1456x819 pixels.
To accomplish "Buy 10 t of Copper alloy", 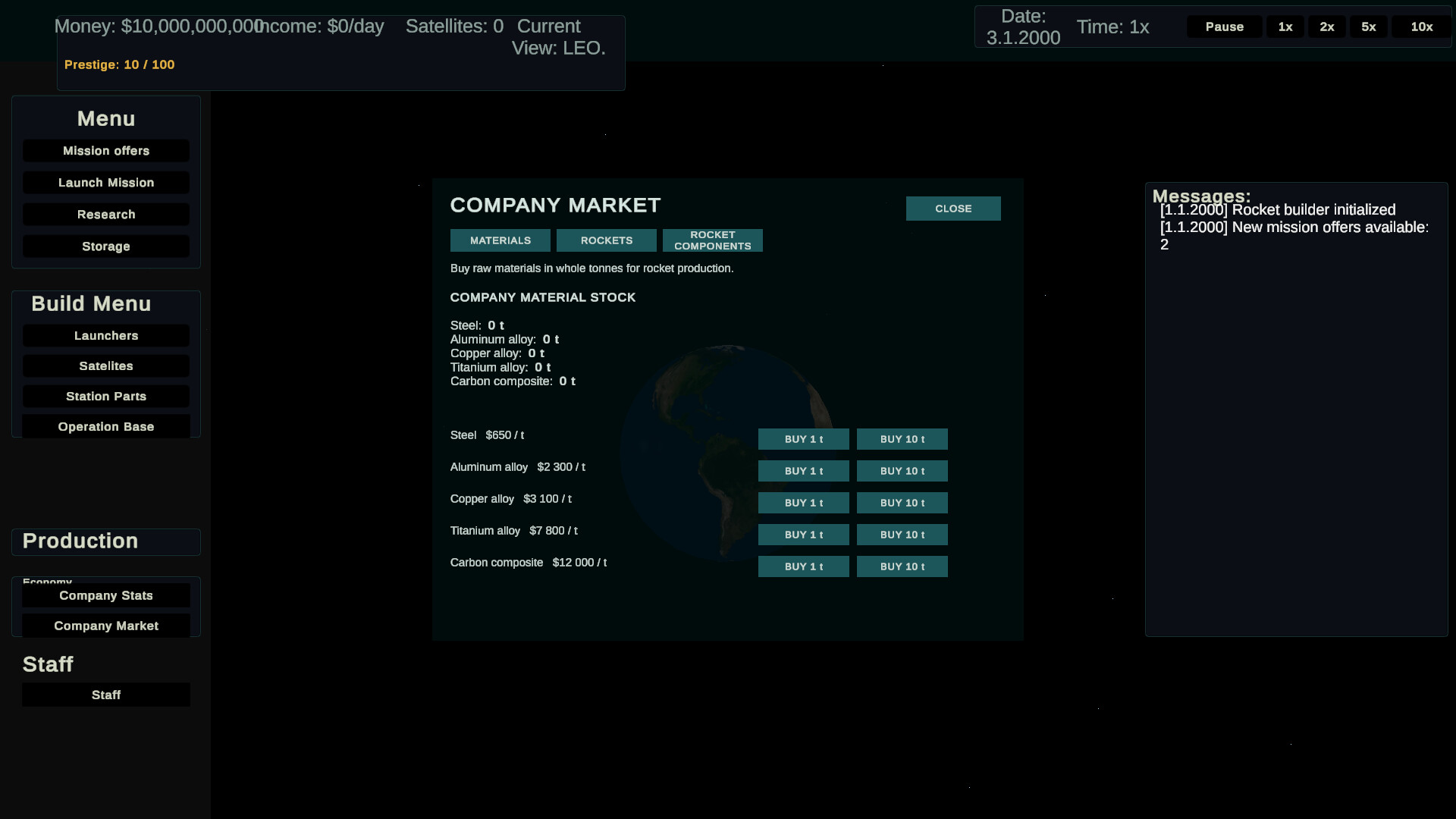I will tap(902, 503).
